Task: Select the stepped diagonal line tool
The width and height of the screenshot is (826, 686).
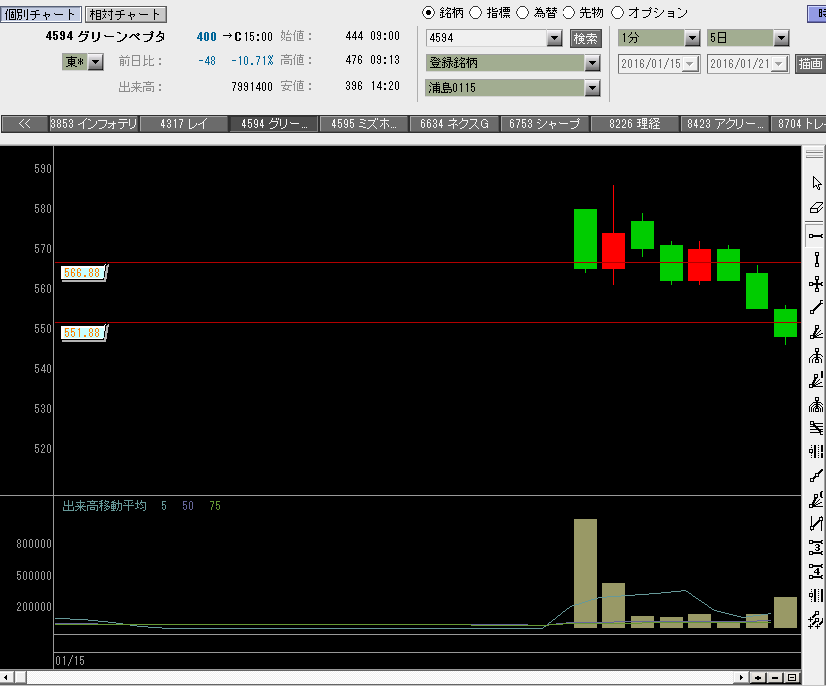Action: [816, 476]
